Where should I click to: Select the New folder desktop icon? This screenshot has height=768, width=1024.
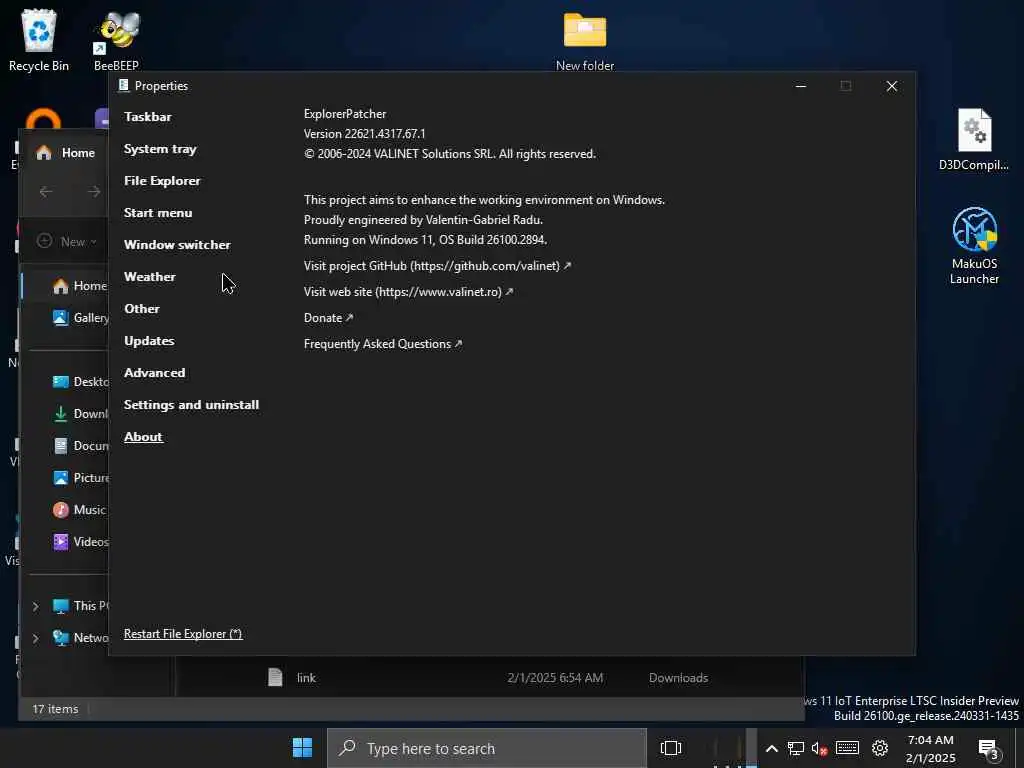click(x=584, y=42)
